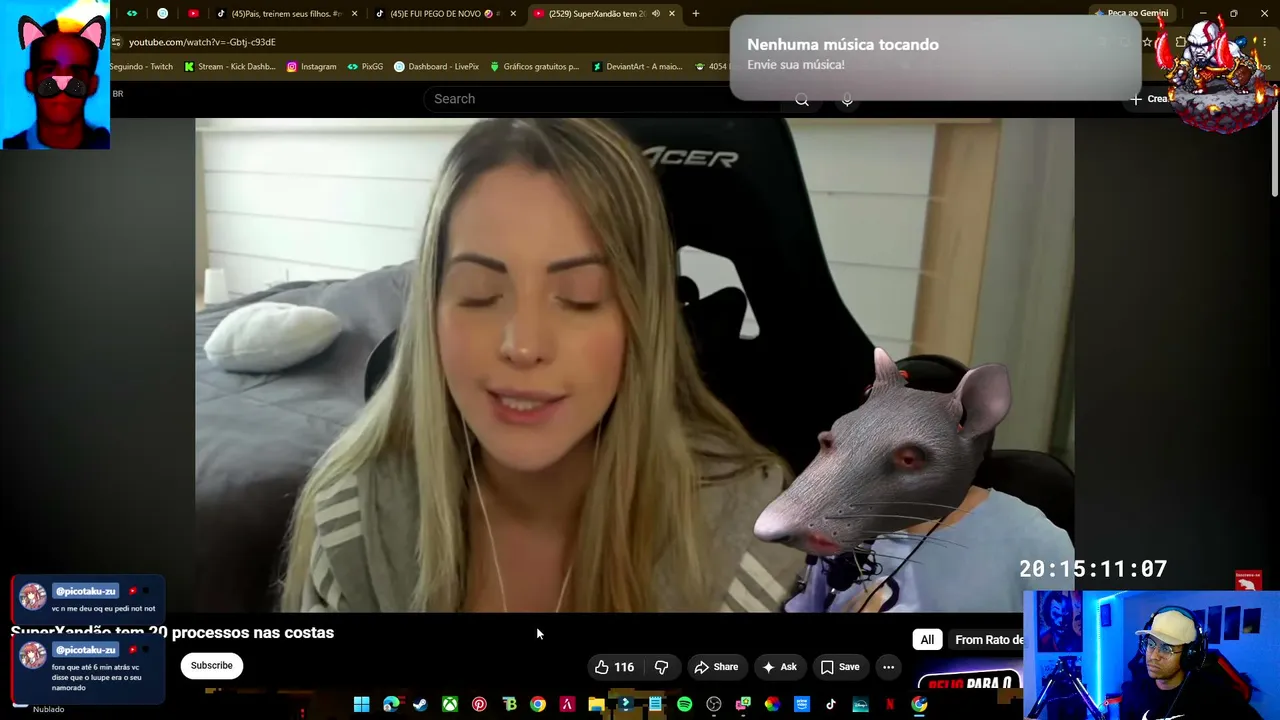Open Prime Video from the taskbar

[x=802, y=705]
